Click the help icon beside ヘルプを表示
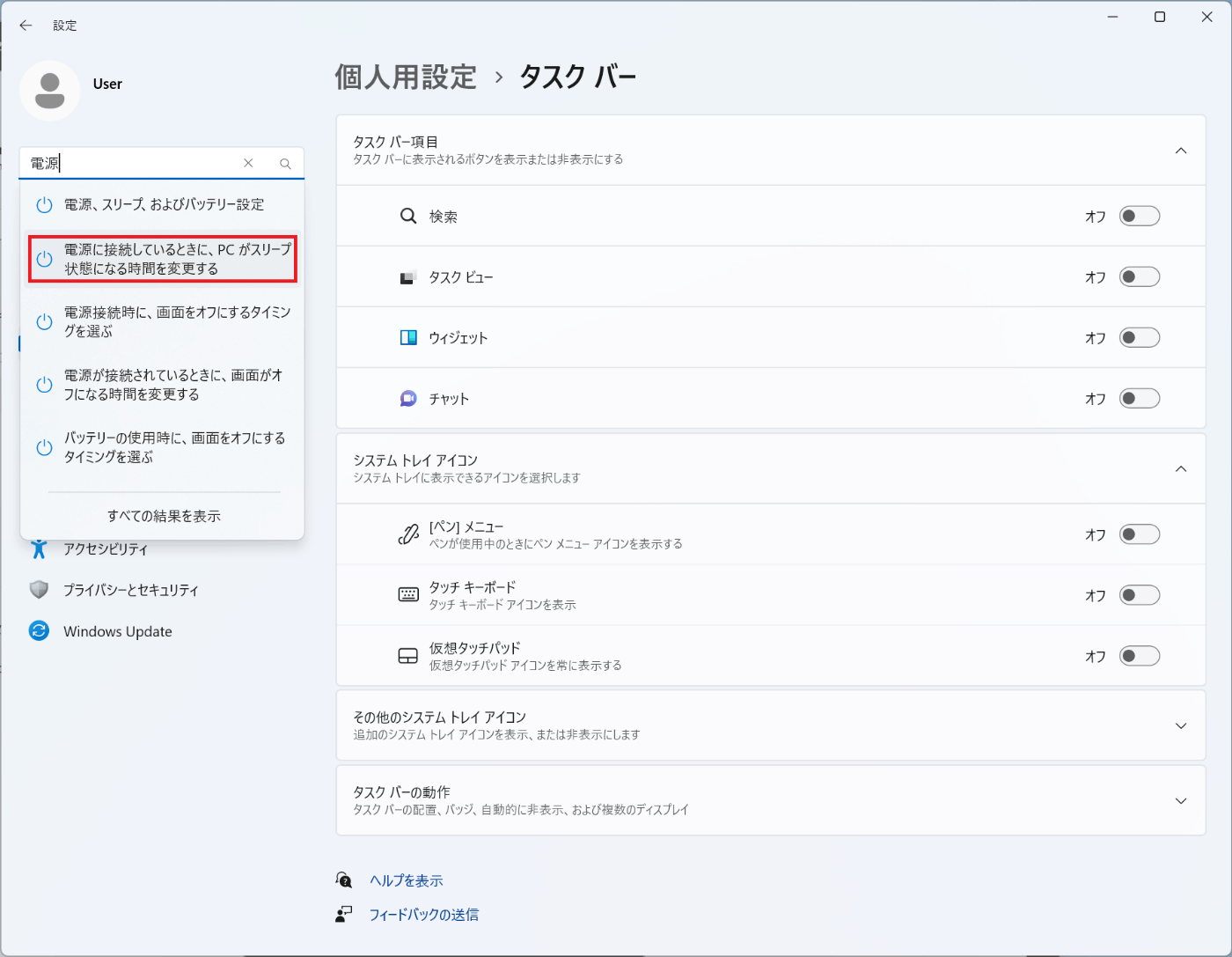 [x=344, y=880]
